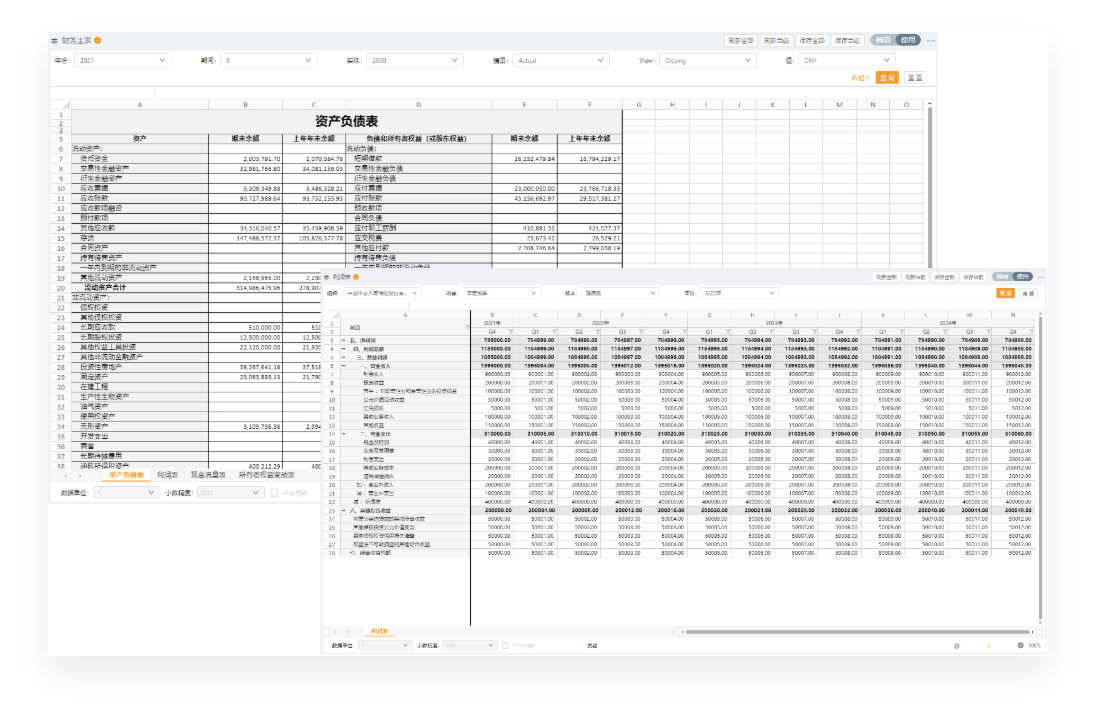
Task: Switch the 利润表 window to 使用 mode
Action: click(x=1023, y=277)
